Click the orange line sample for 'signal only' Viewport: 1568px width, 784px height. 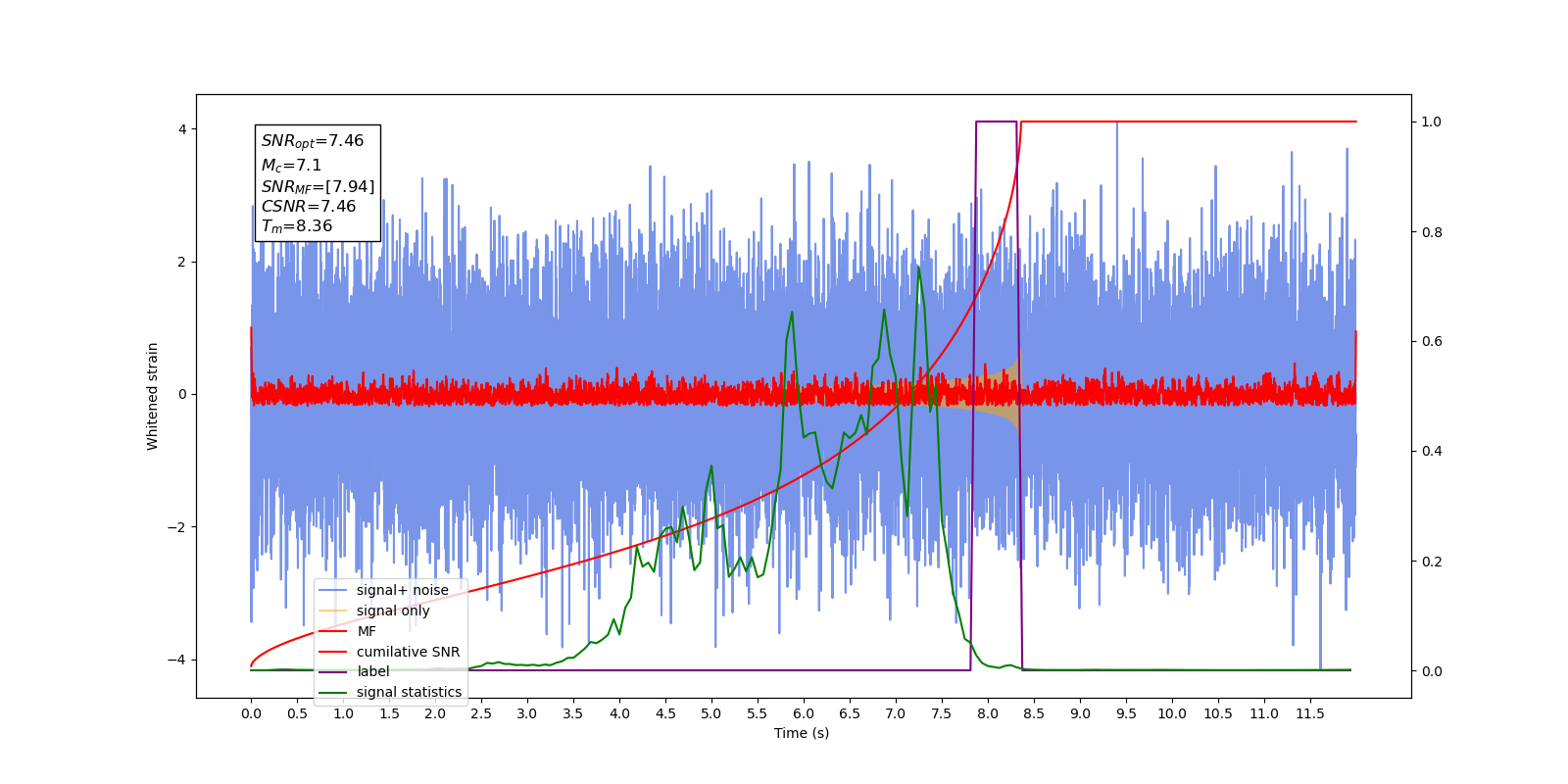[x=333, y=611]
